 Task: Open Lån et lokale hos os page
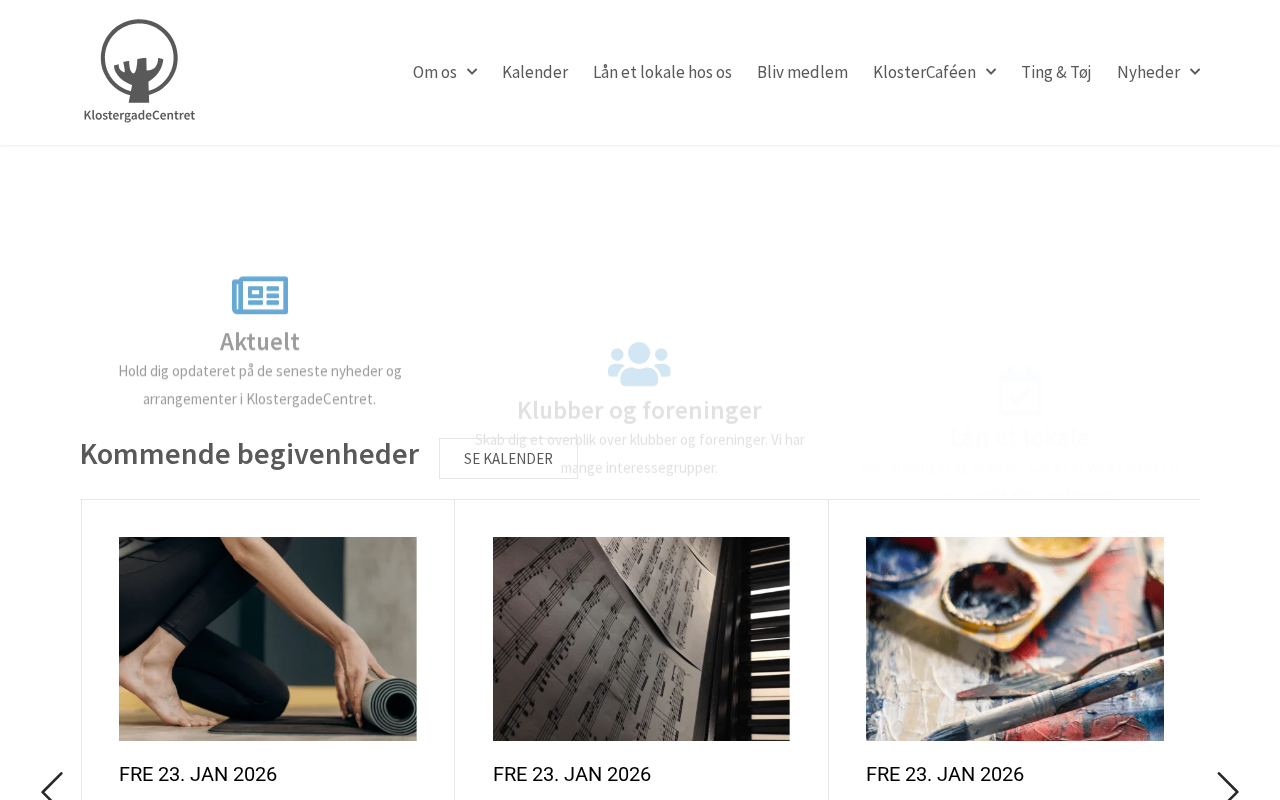tap(662, 72)
